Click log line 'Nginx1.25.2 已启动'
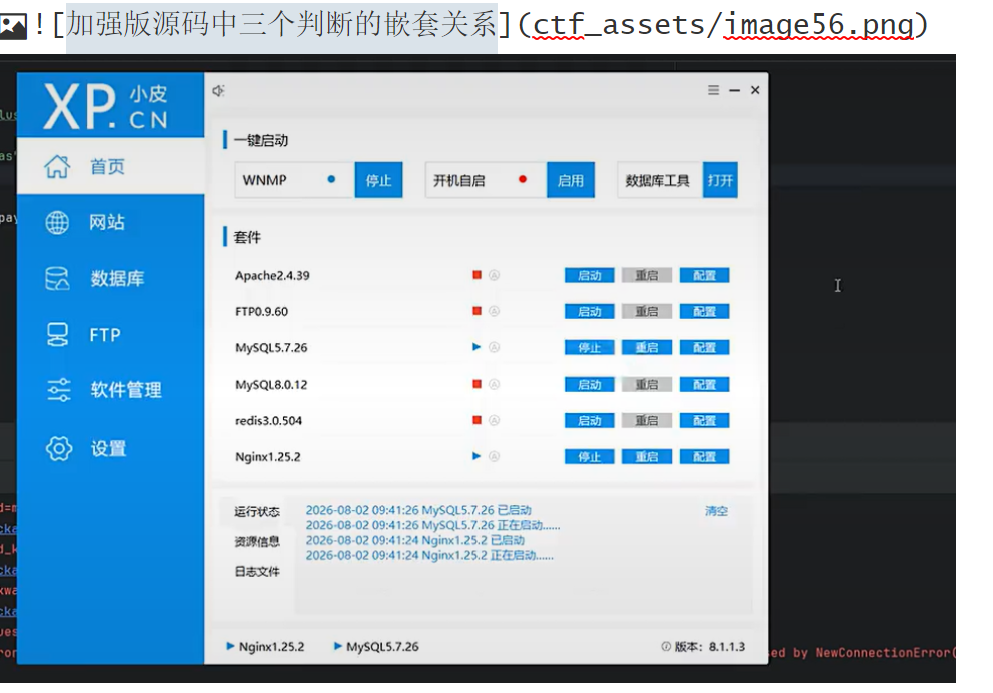The height and width of the screenshot is (693, 993). pos(415,540)
